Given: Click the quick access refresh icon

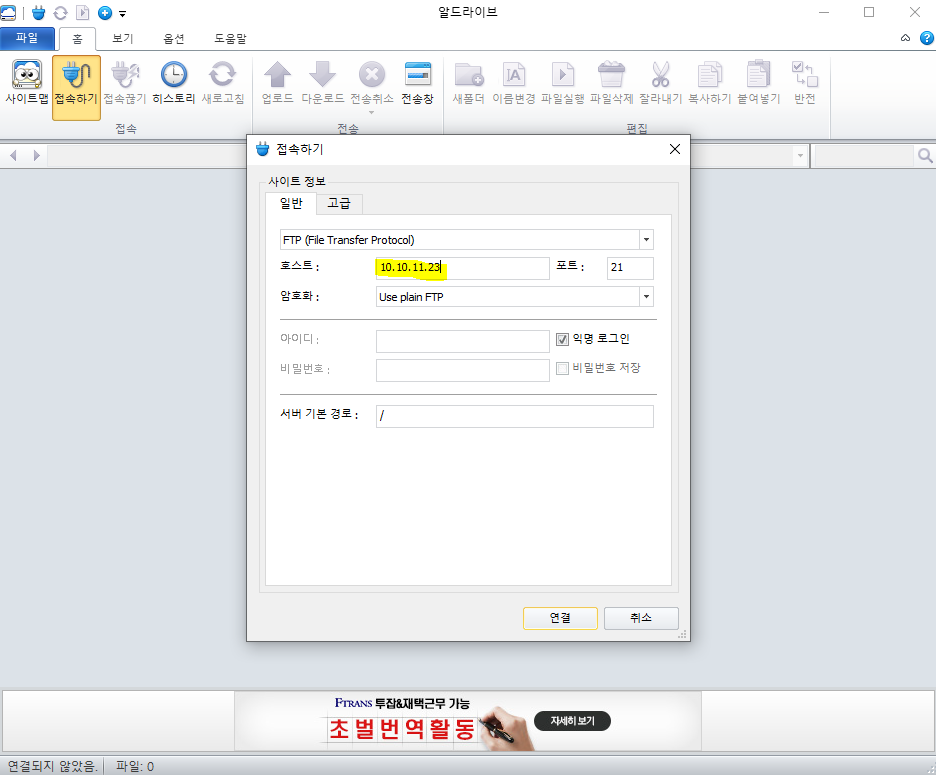Looking at the screenshot, I should pyautogui.click(x=60, y=13).
